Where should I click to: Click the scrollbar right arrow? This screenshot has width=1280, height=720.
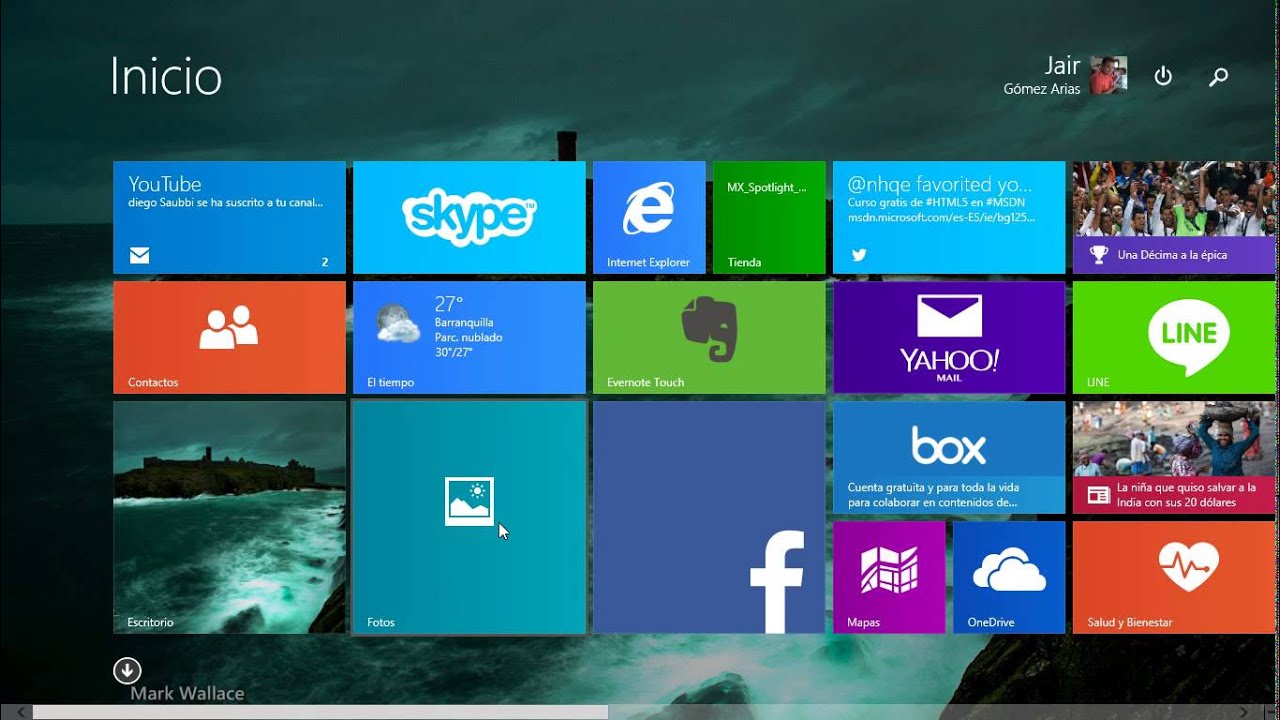pos(1244,712)
